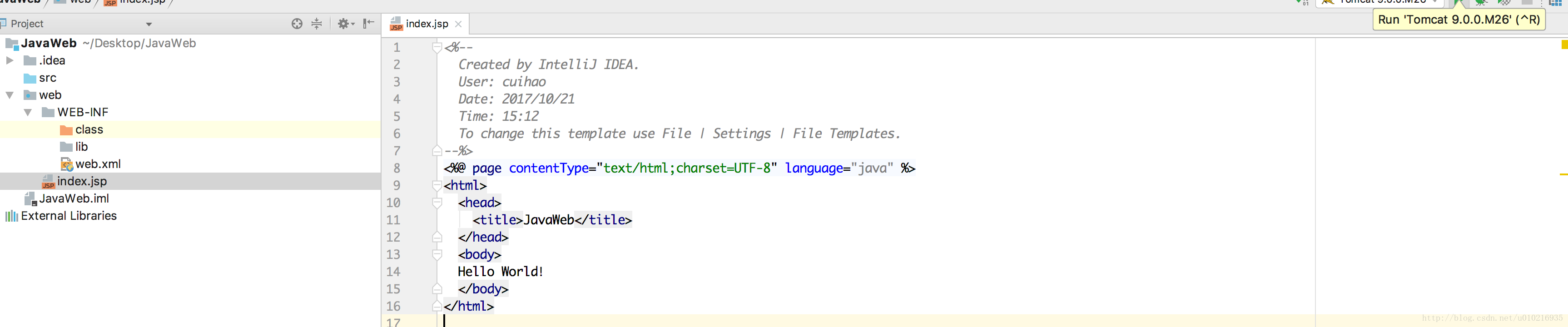Viewport: 1568px width, 327px height.
Task: Click the JavaWeb.iml file icon
Action: [30, 198]
